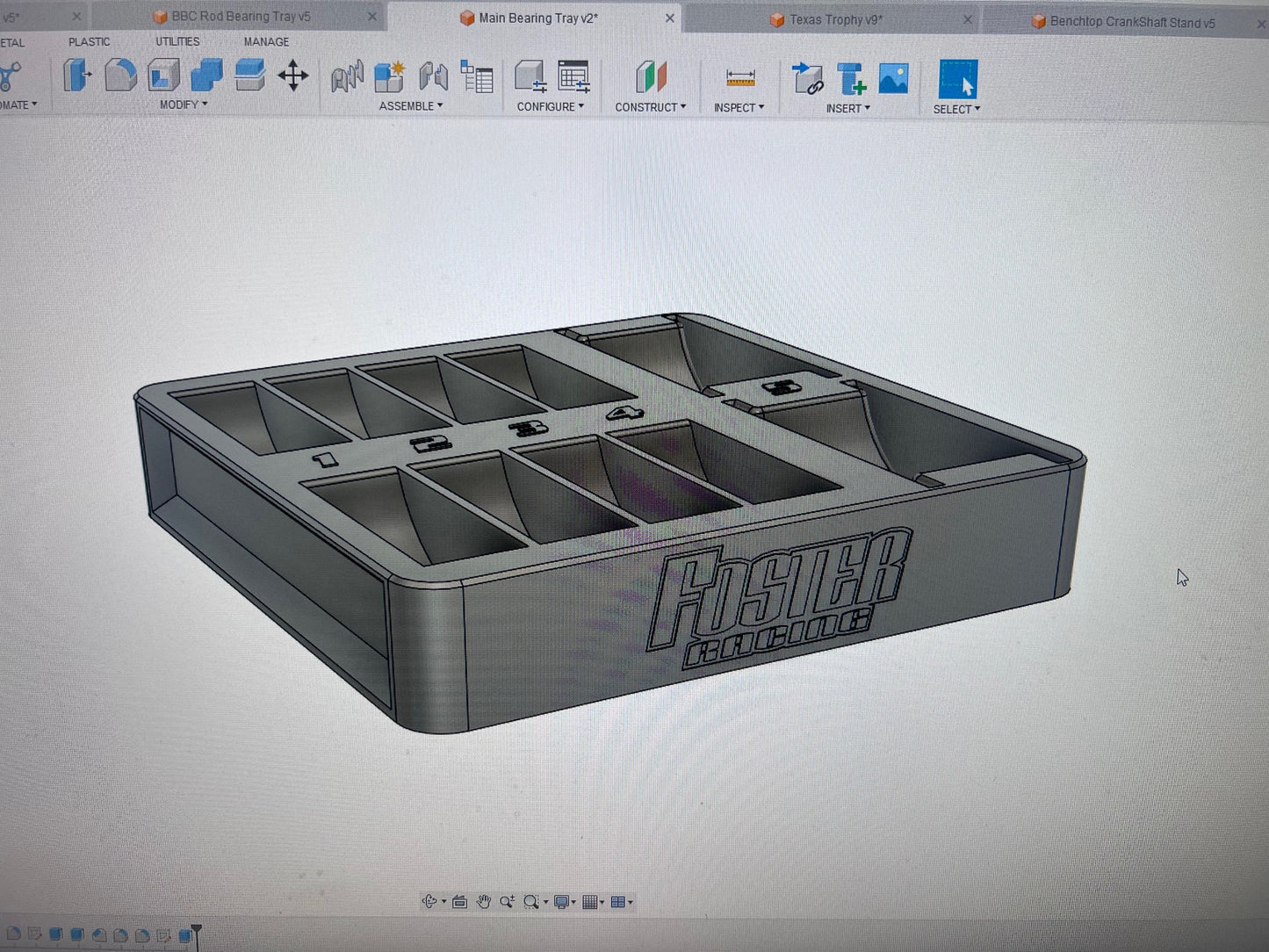Expand the MODIFY dropdown menu
Viewport: 1269px width, 952px height.
coord(184,105)
